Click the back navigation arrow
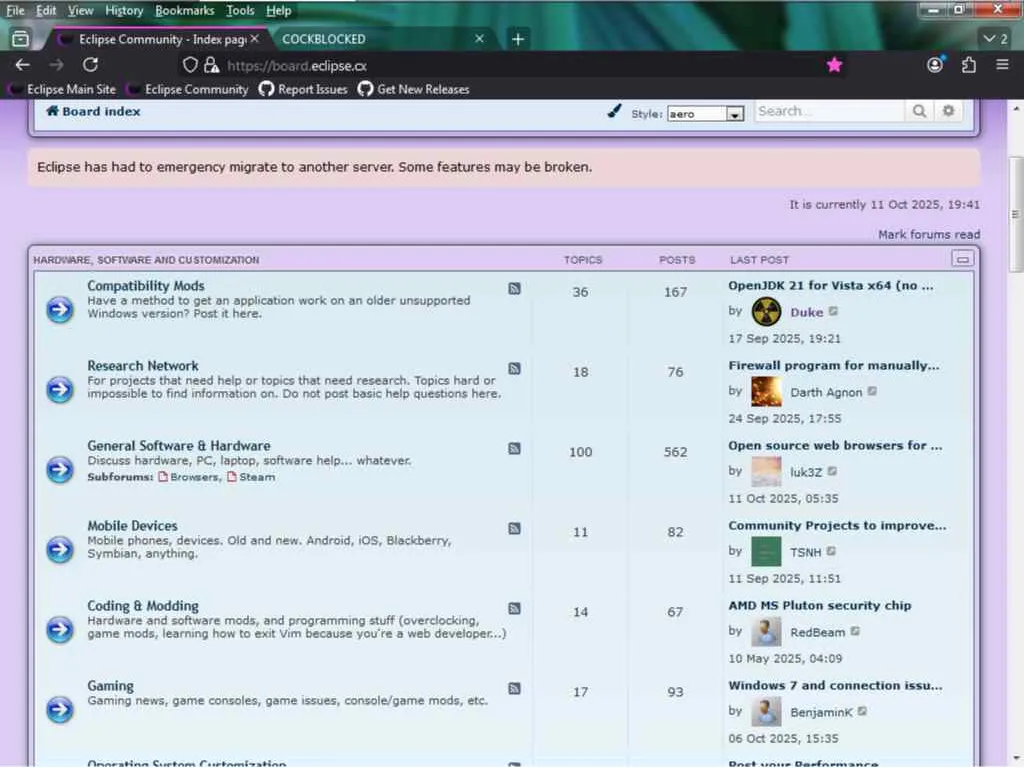1024x768 pixels. point(22,65)
